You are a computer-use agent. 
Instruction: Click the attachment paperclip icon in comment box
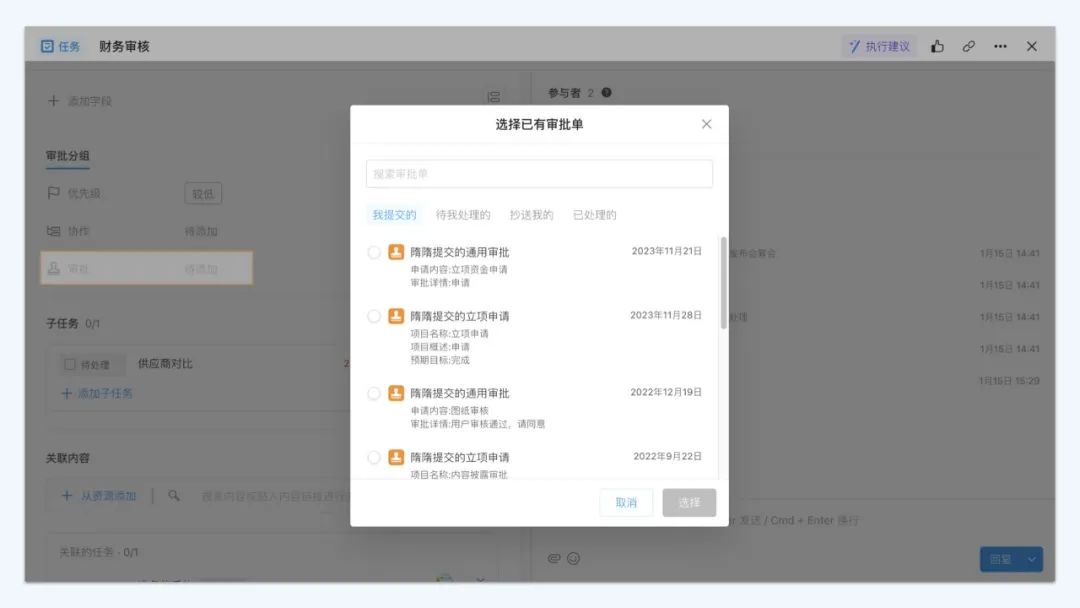(553, 558)
